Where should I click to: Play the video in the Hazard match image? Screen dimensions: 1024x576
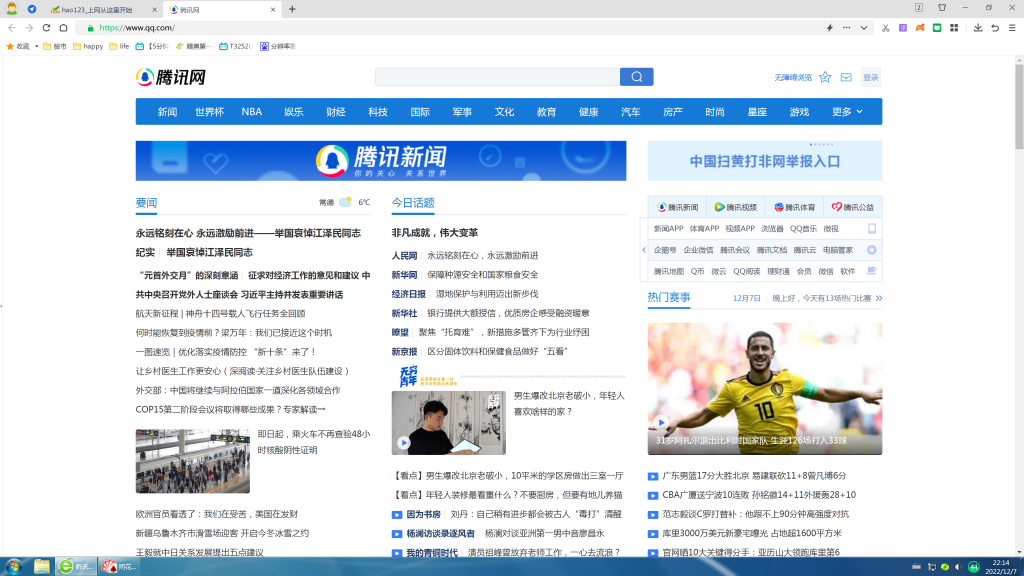click(660, 422)
